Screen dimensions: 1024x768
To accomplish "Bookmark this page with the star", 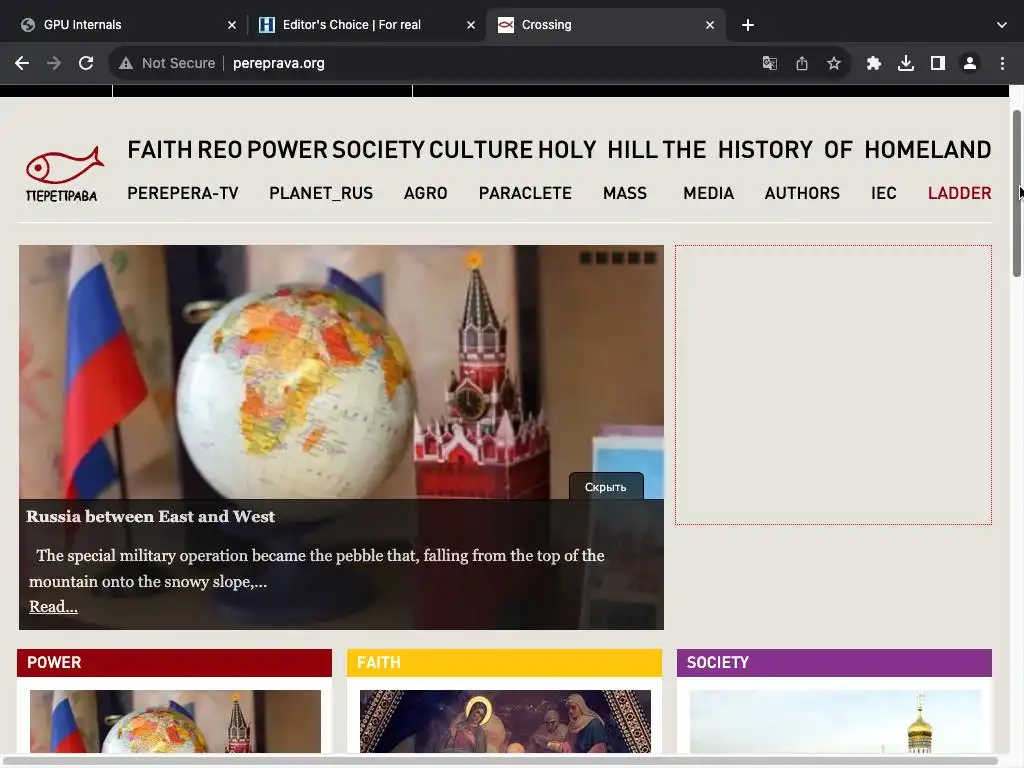I will pyautogui.click(x=834, y=63).
